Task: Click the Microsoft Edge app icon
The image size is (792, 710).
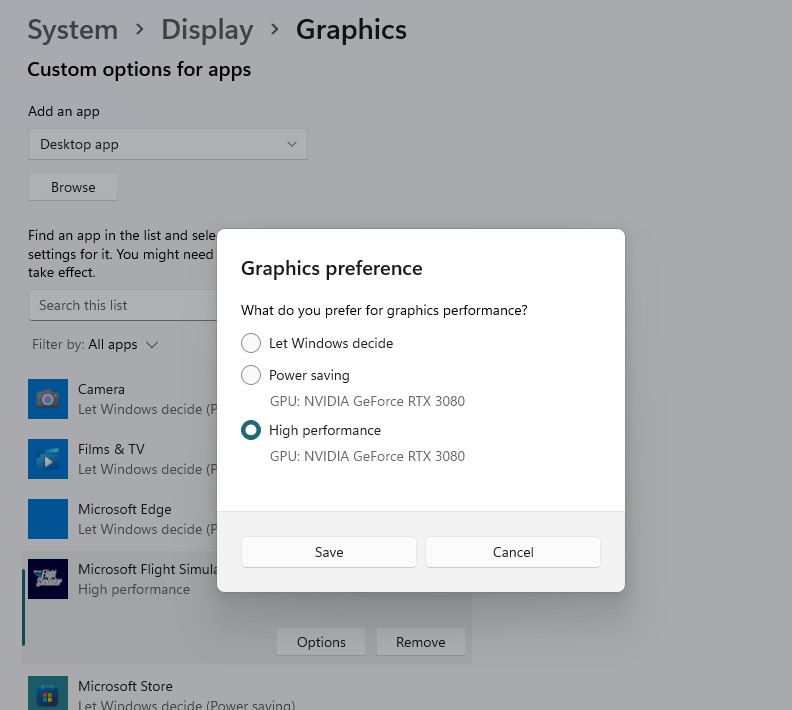Action: [48, 519]
